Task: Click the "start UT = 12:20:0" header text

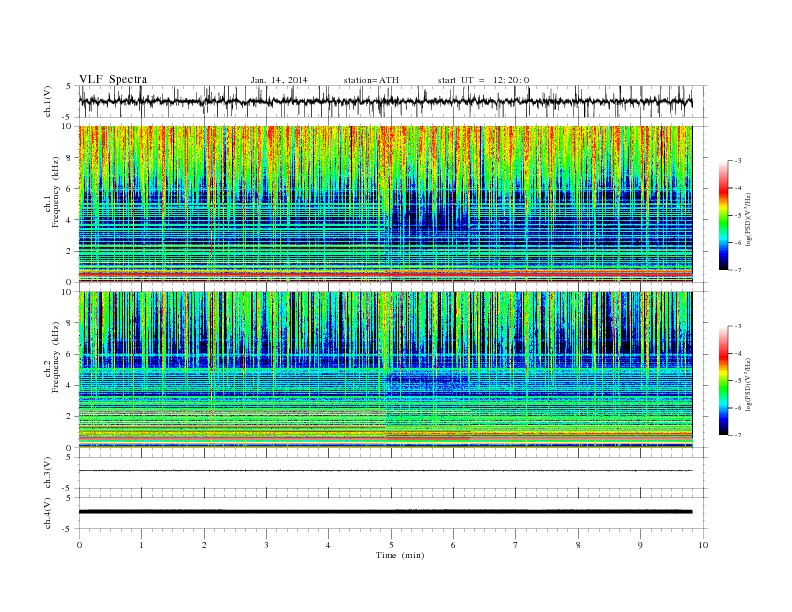Action: pos(483,80)
